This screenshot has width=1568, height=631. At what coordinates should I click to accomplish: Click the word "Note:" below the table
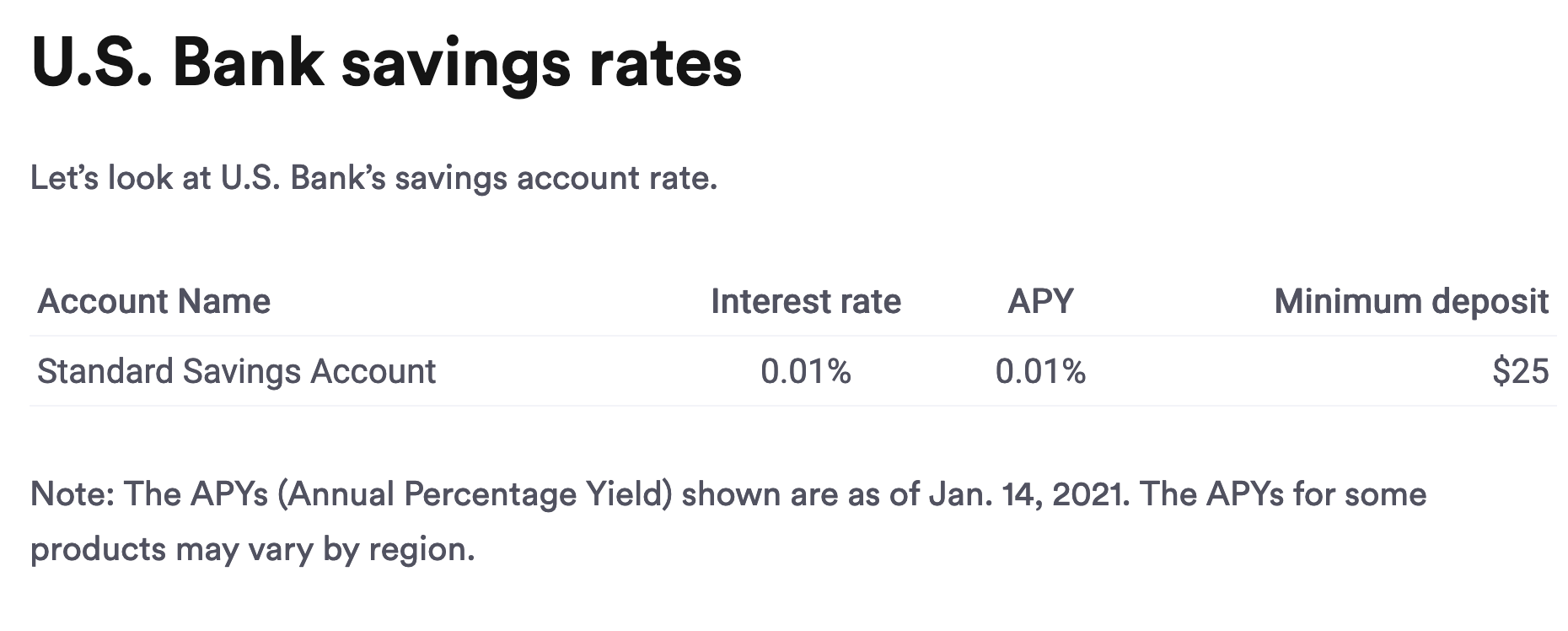pyautogui.click(x=72, y=494)
